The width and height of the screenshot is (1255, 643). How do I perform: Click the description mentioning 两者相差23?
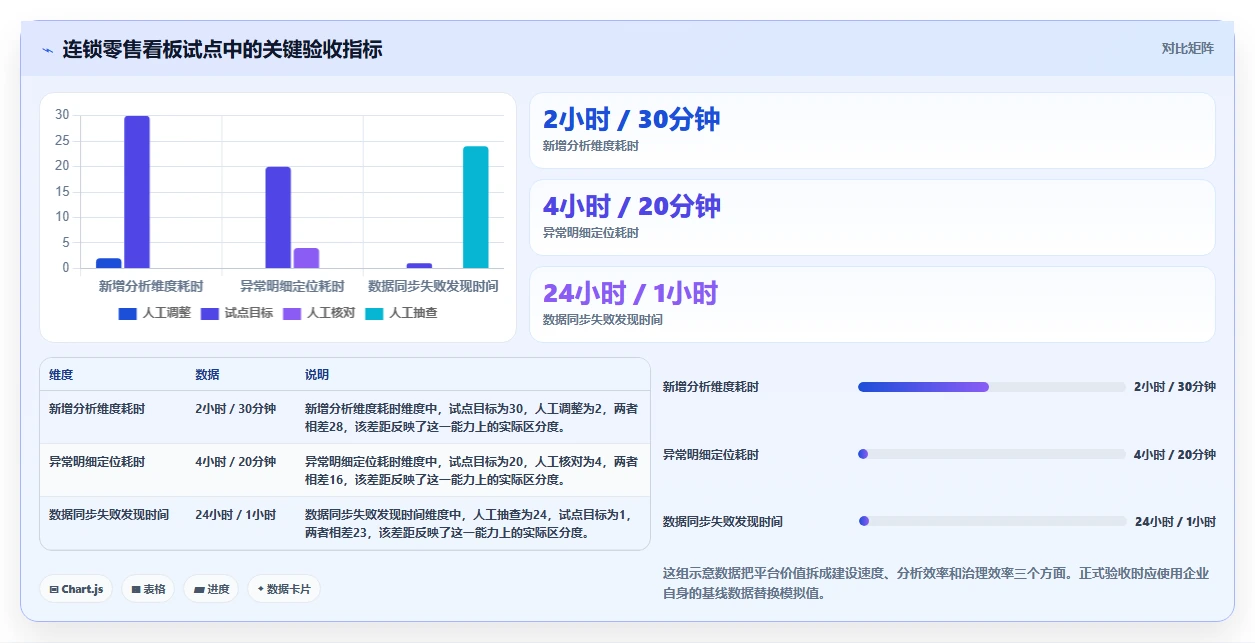tap(468, 523)
